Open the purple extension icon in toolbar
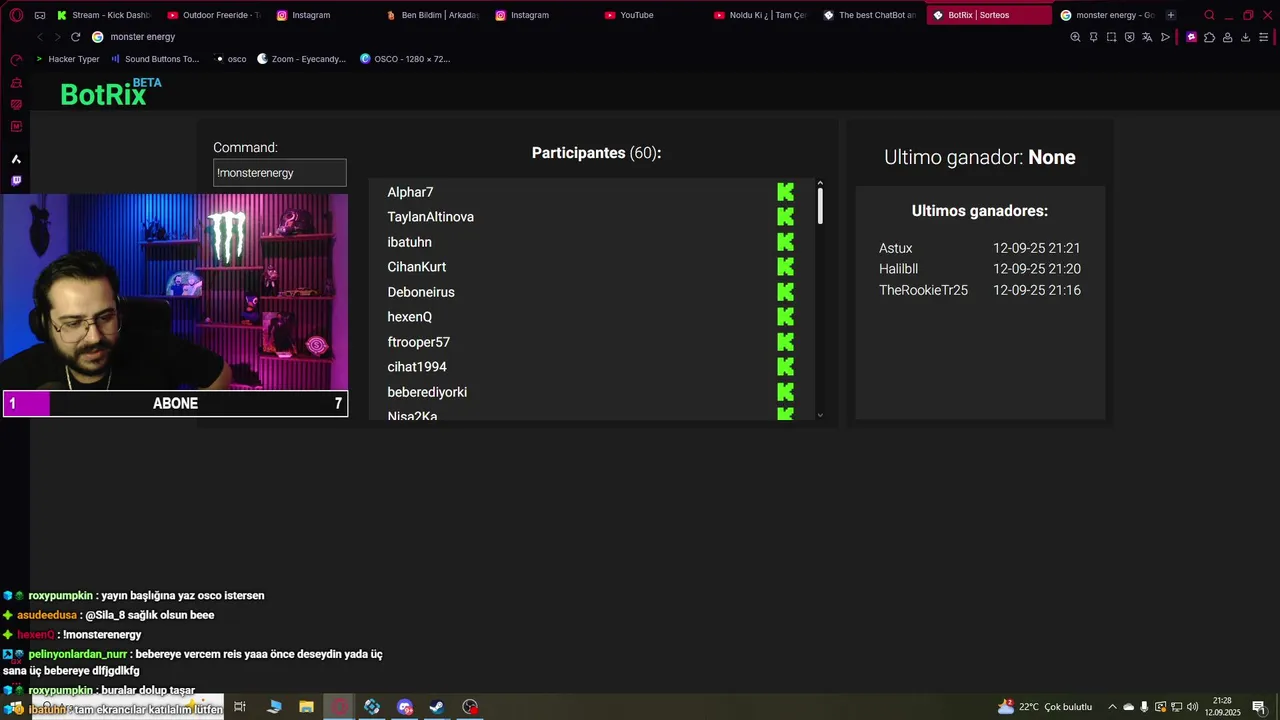Viewport: 1280px width, 720px height. point(1191,37)
